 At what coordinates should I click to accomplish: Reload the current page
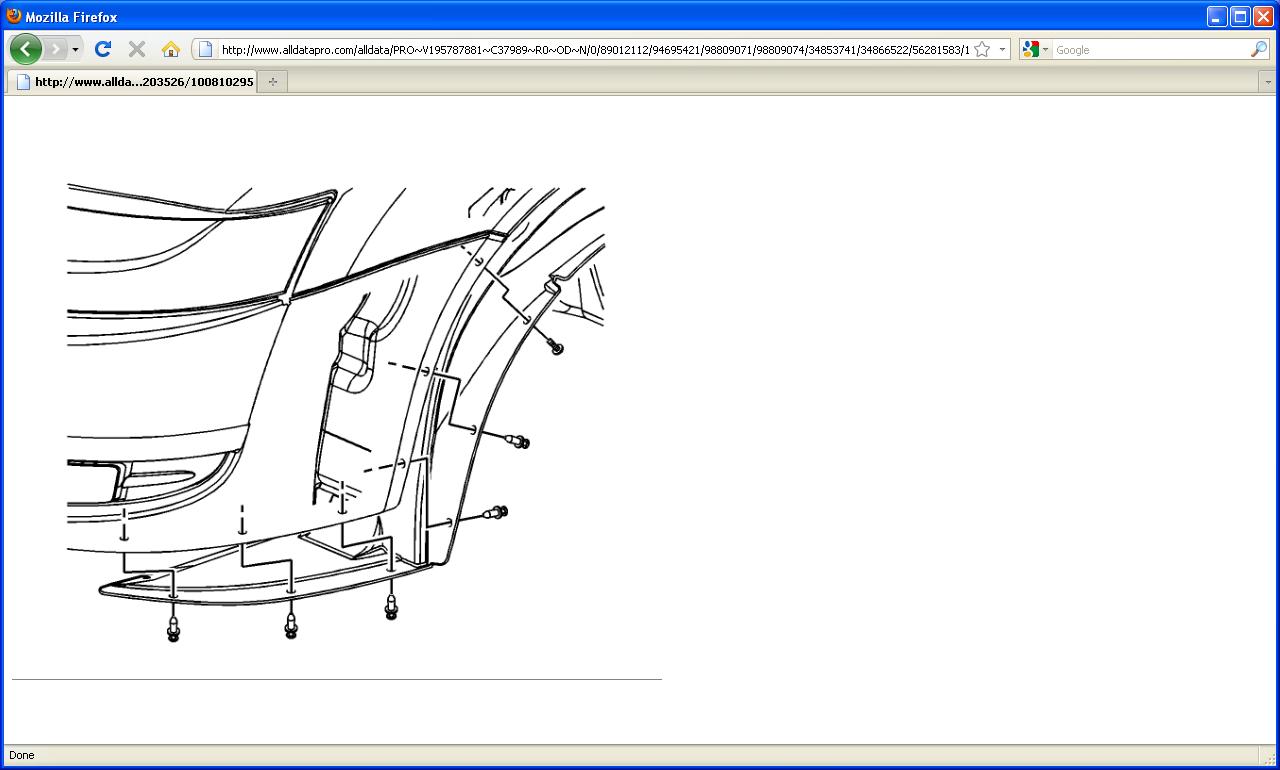[102, 49]
